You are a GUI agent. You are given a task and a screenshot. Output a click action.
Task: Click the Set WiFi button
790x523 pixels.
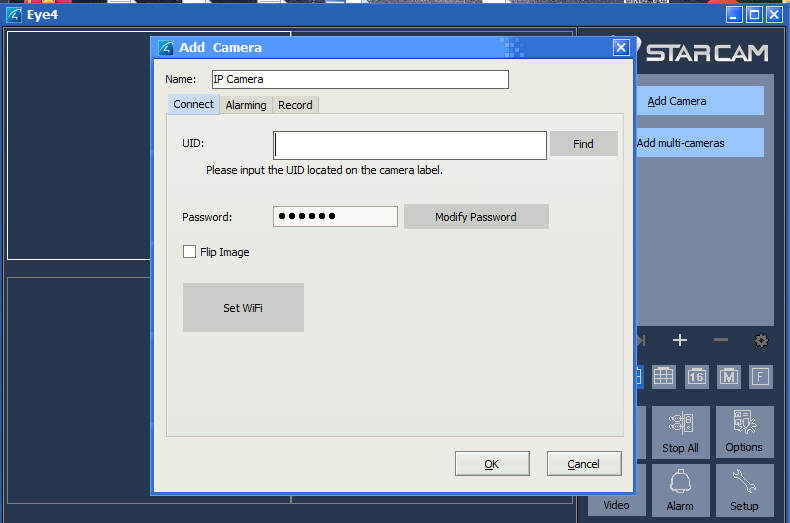(243, 307)
